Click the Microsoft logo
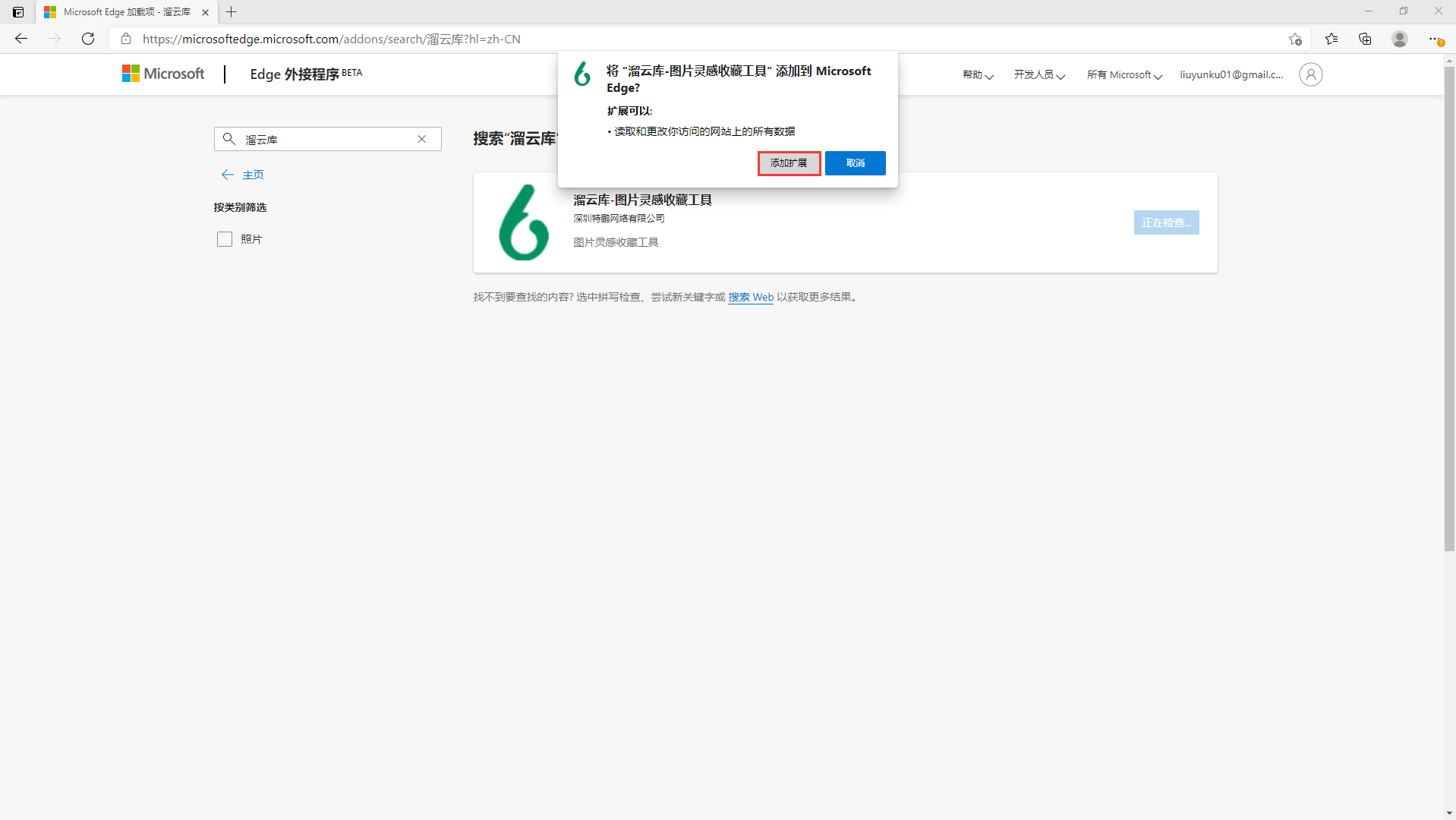 pos(163,74)
